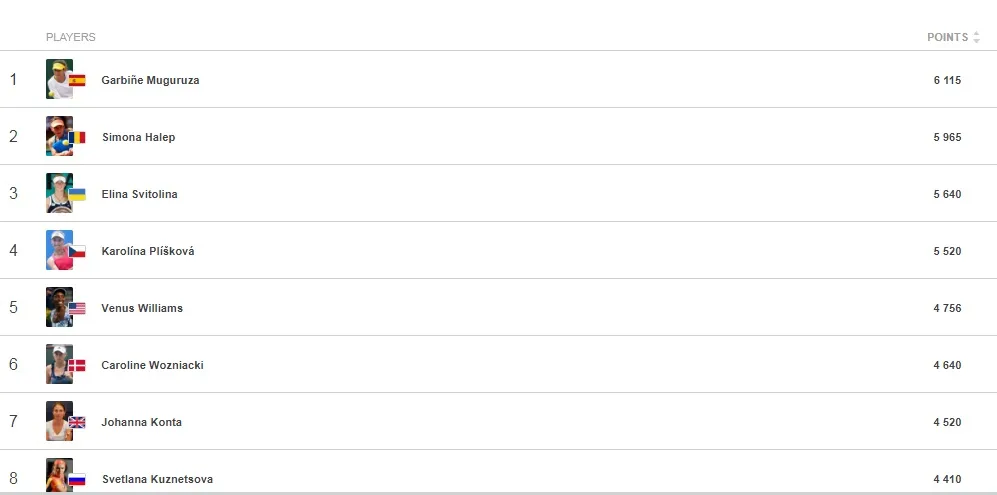The height and width of the screenshot is (495, 997).
Task: Click the Spain flag icon beside Muguruza
Action: pyautogui.click(x=77, y=80)
